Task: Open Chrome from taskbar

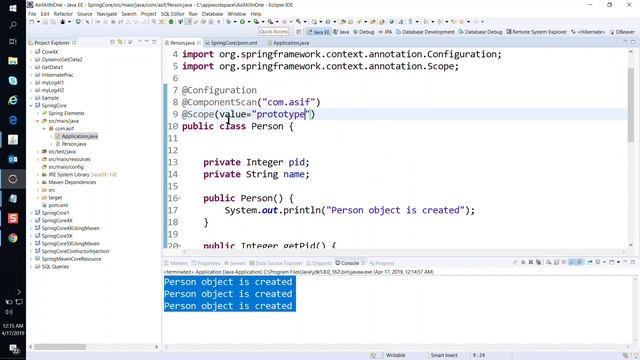Action: (x=13, y=238)
